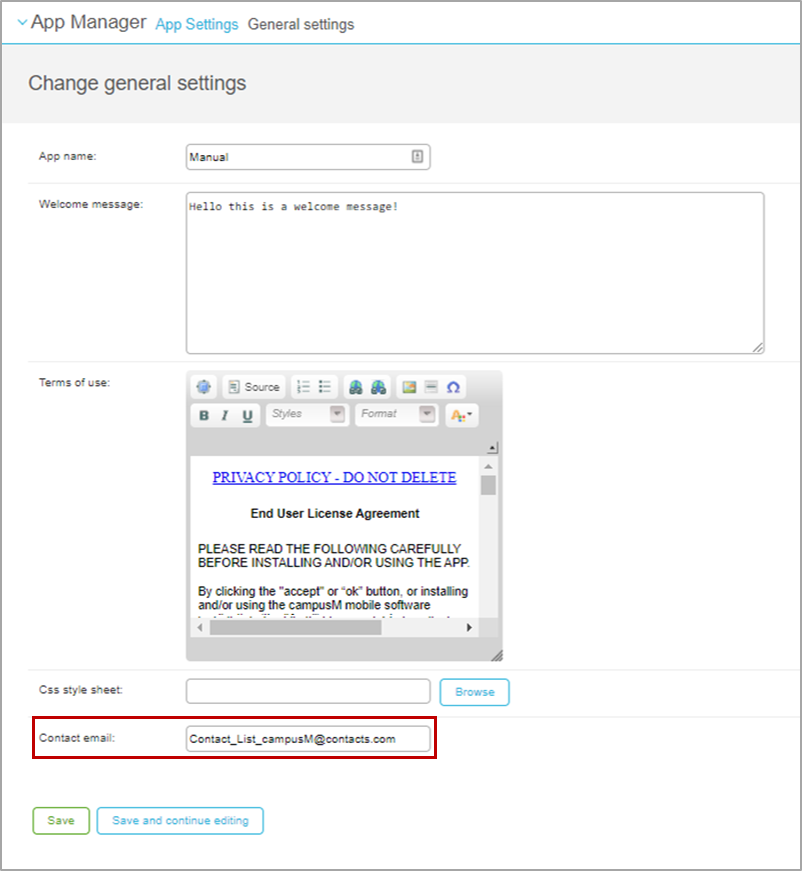This screenshot has width=802, height=871.
Task: Click the Maximize editor icon
Action: coord(204,387)
